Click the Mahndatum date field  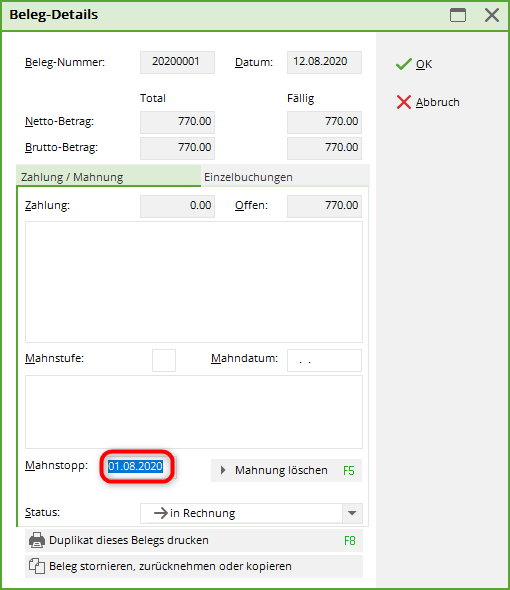324,360
